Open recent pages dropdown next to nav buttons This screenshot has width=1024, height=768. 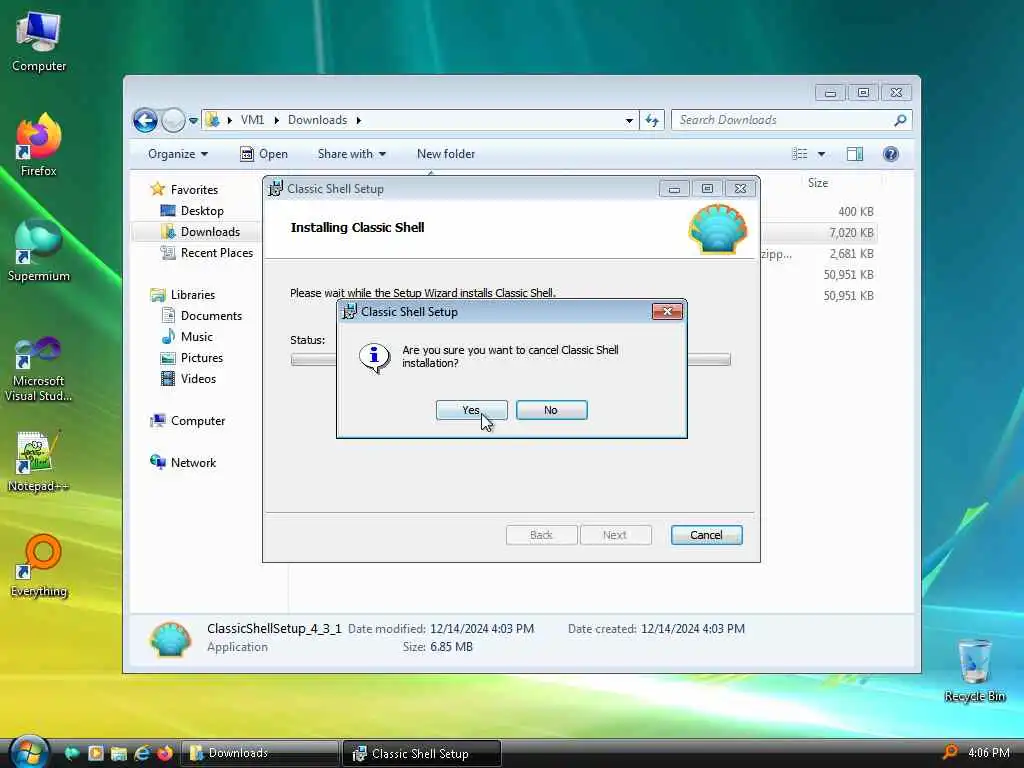[x=193, y=121]
